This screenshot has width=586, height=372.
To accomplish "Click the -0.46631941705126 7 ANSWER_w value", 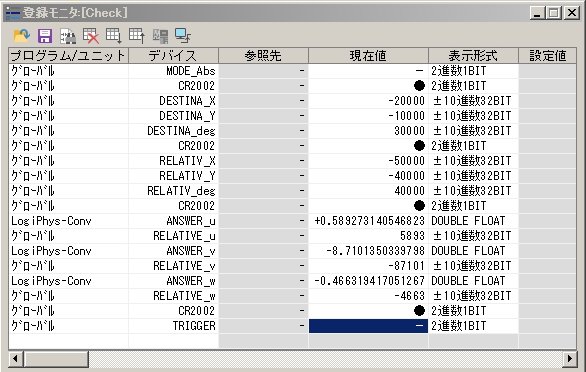I will coord(368,281).
